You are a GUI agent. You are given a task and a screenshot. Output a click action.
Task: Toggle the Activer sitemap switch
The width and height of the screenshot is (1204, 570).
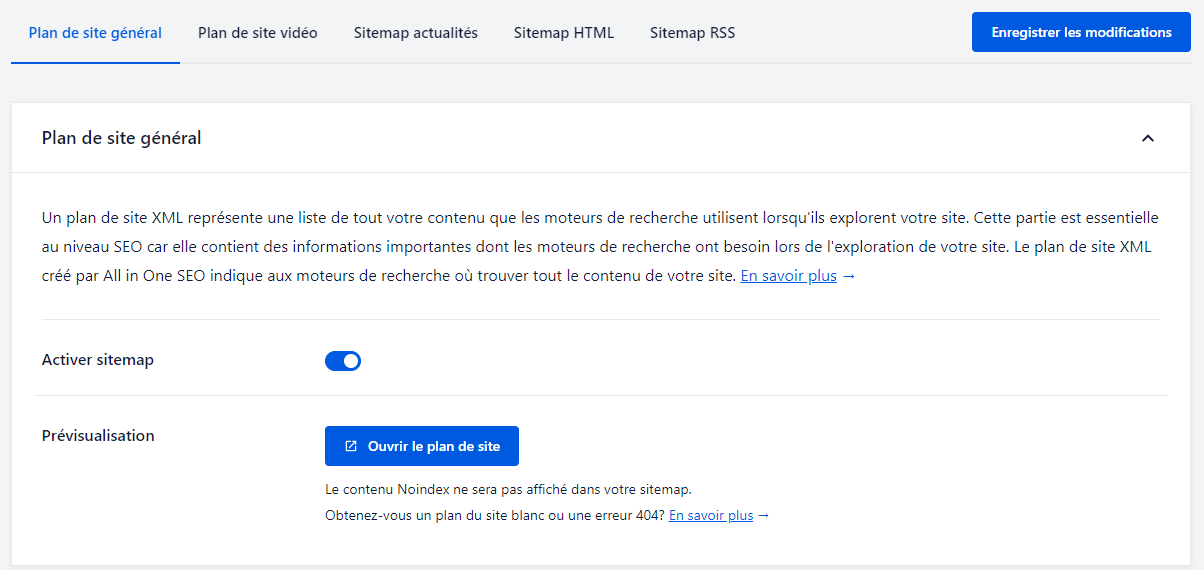pos(343,361)
